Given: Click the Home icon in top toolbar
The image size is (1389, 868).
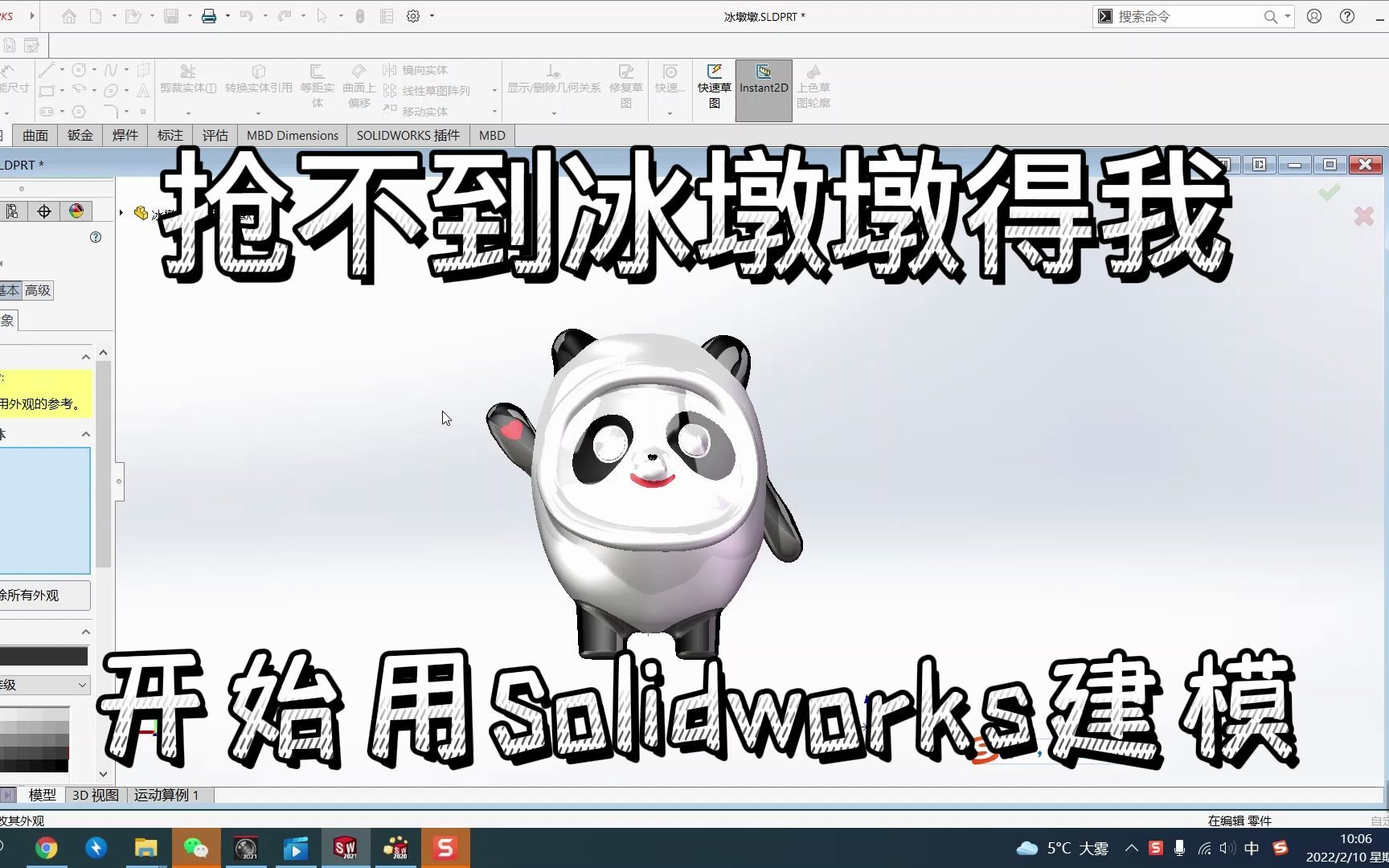Looking at the screenshot, I should tap(69, 16).
